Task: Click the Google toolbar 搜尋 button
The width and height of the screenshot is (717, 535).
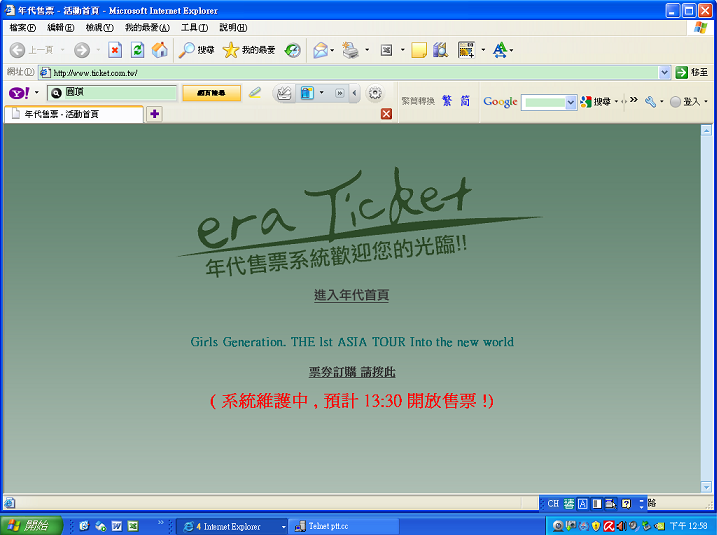Action: 595,102
